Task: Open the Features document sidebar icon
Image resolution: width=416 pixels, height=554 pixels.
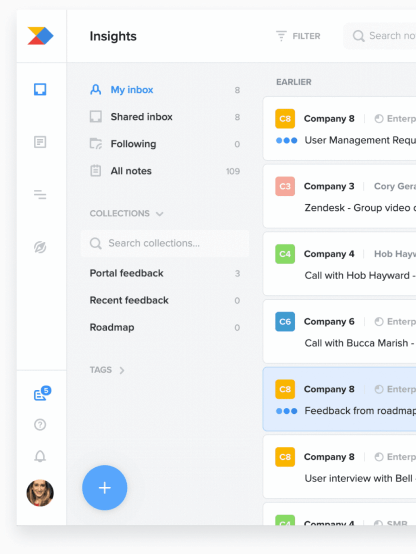Action: coord(40,142)
